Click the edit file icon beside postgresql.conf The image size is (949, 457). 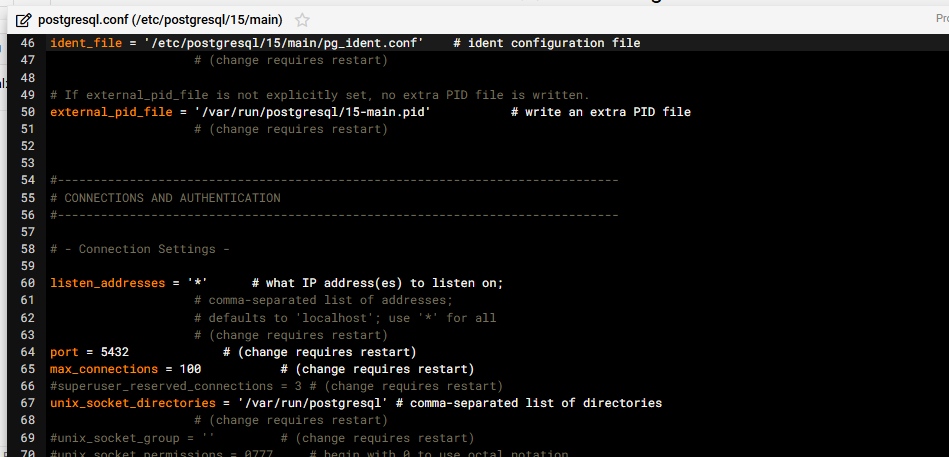click(x=24, y=20)
